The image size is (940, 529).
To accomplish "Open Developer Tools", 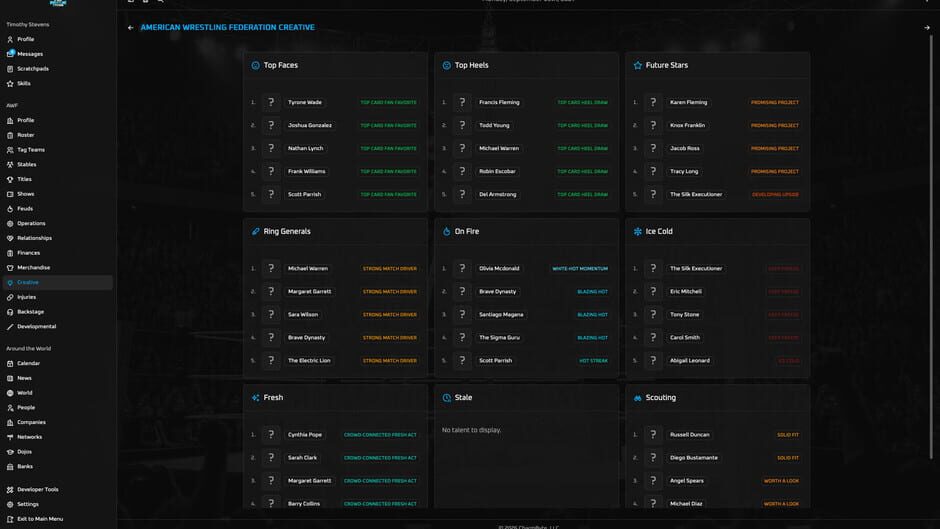I will click(x=37, y=489).
